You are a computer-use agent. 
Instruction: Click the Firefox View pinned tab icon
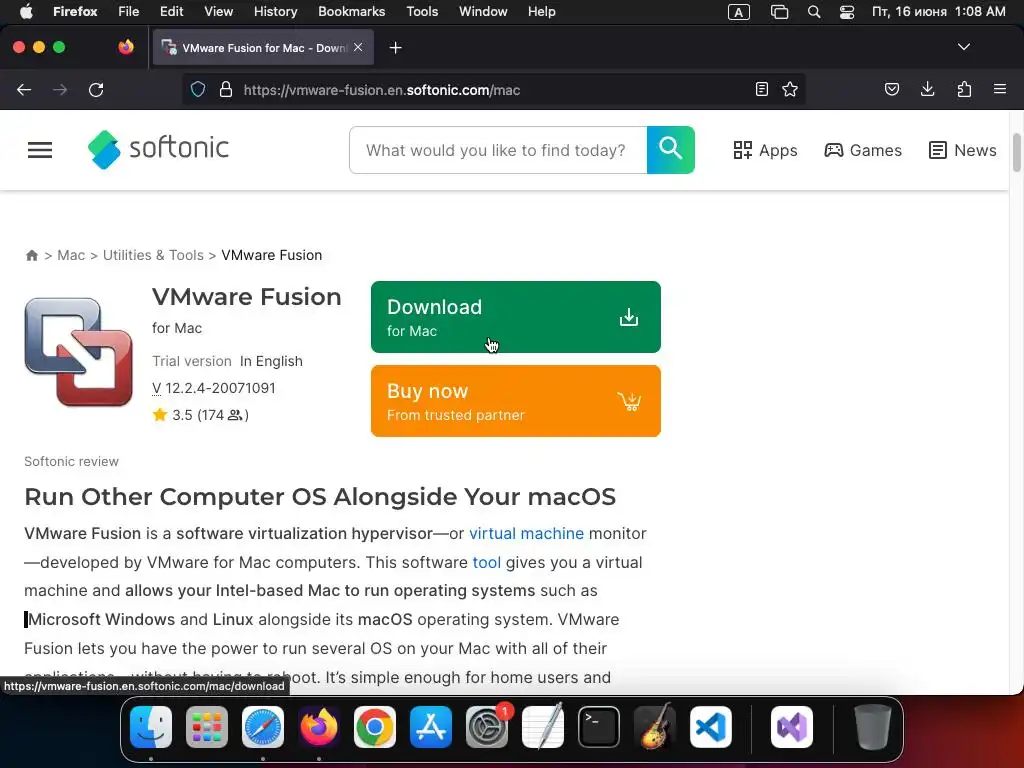(125, 47)
